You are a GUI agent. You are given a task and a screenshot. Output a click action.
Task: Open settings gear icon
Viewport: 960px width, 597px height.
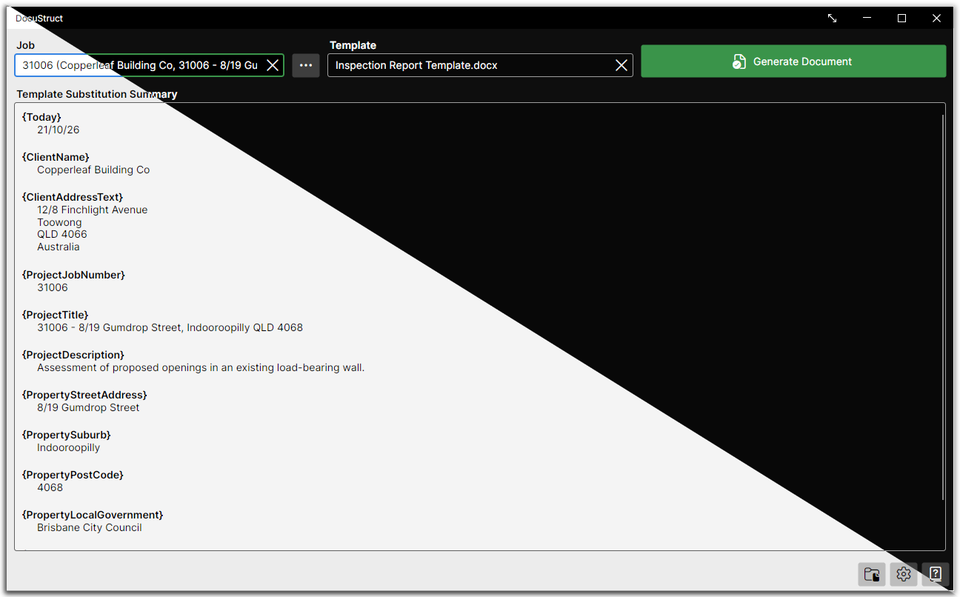pyautogui.click(x=903, y=574)
